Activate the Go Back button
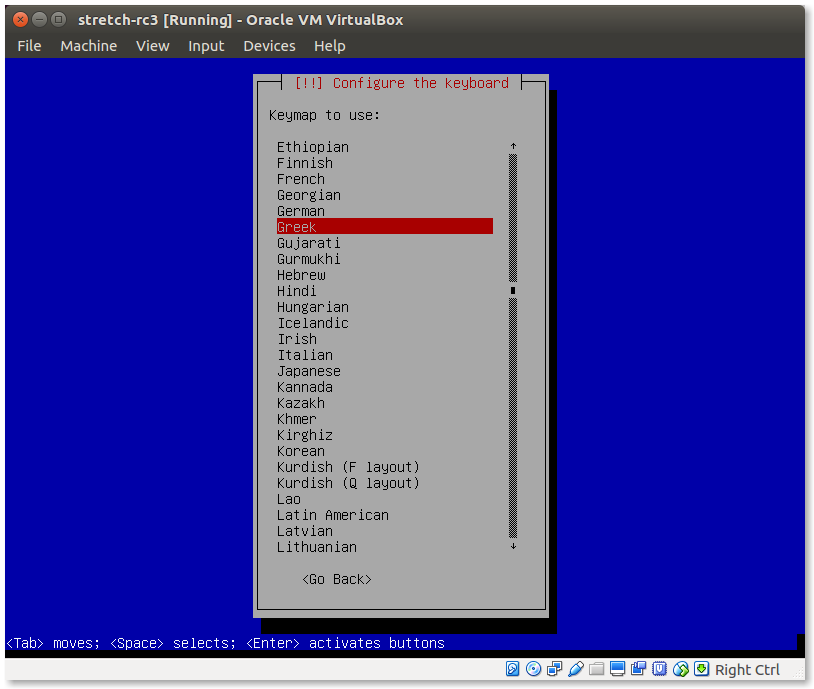 (x=337, y=579)
